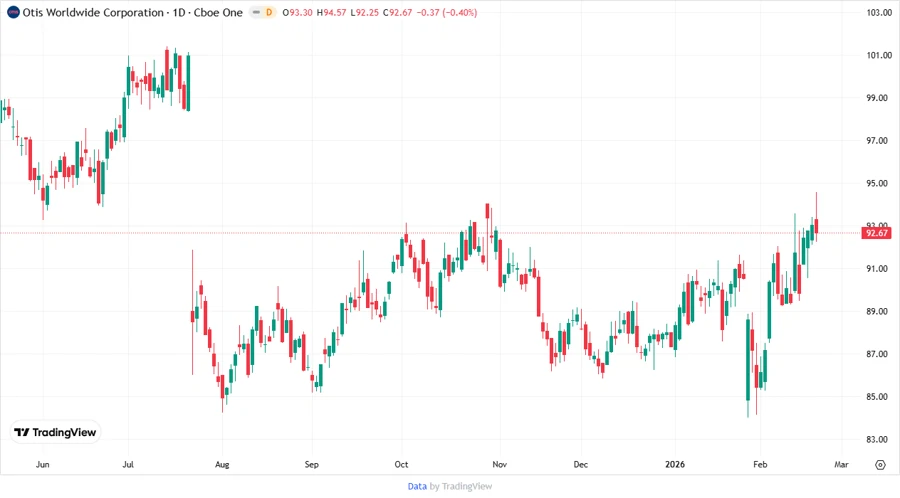Click the 83.00 price axis label
The width and height of the screenshot is (900, 498).
coord(876,439)
